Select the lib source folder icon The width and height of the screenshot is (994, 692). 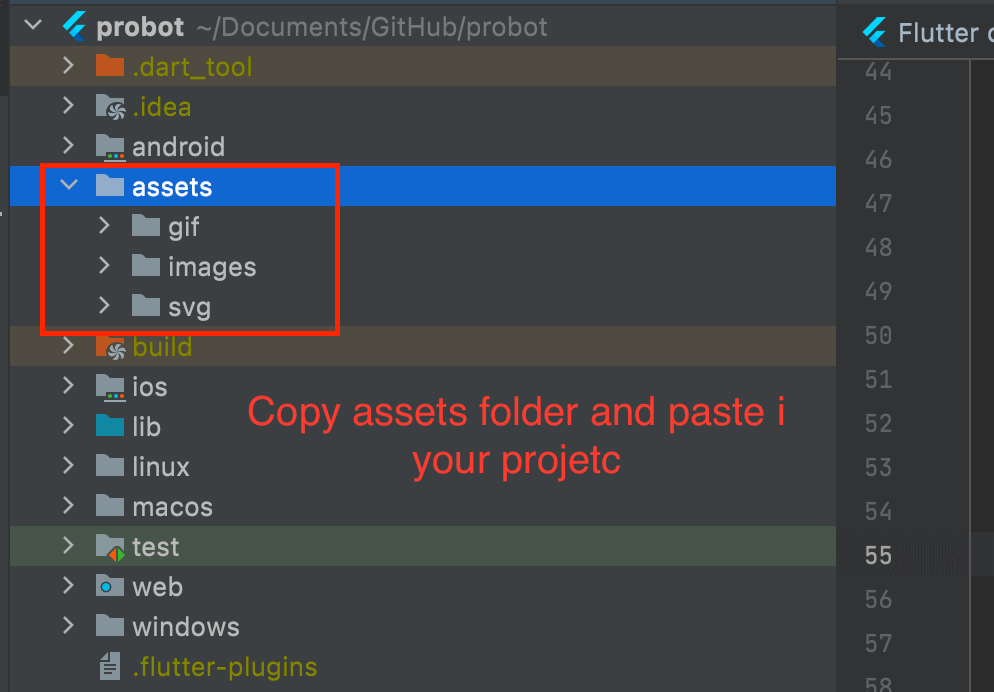coord(110,426)
